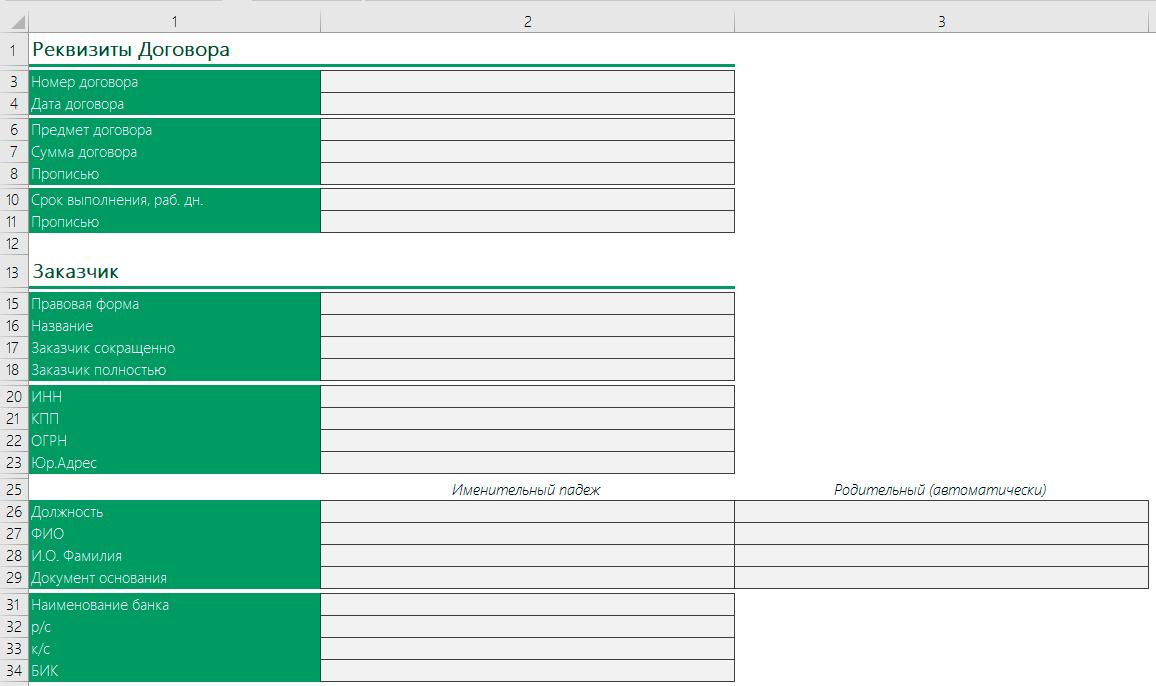Click the 'р/с' label

(x=41, y=627)
